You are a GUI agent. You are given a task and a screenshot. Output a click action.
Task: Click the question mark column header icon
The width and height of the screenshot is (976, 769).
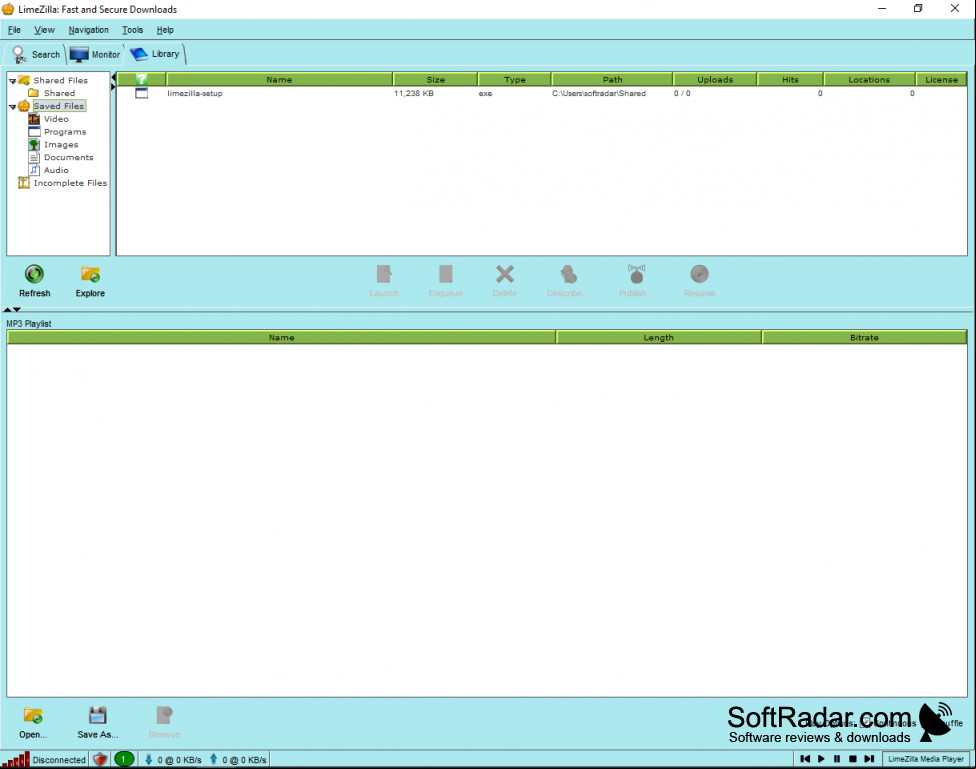pos(141,79)
